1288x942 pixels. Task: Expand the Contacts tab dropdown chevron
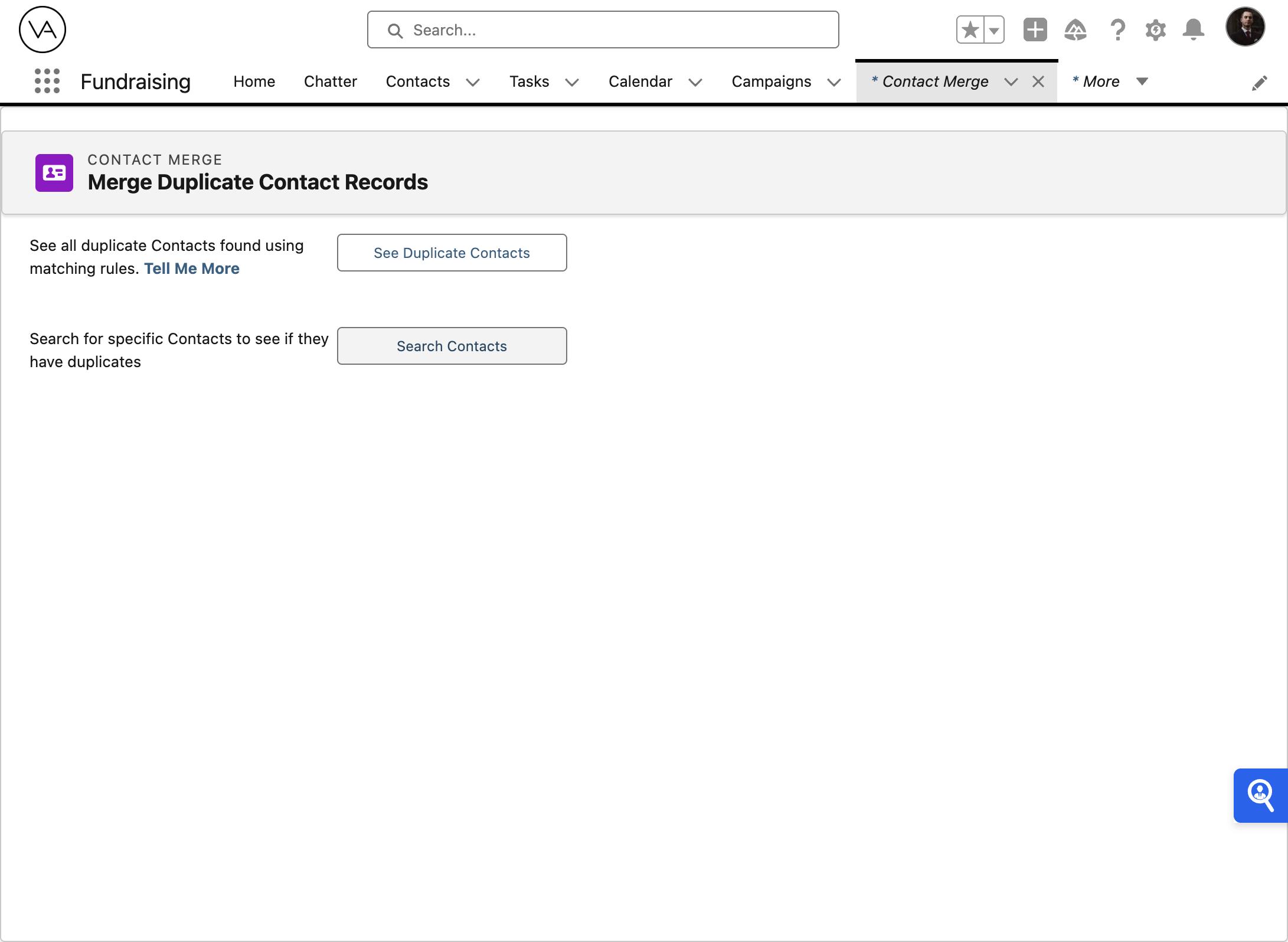[473, 82]
